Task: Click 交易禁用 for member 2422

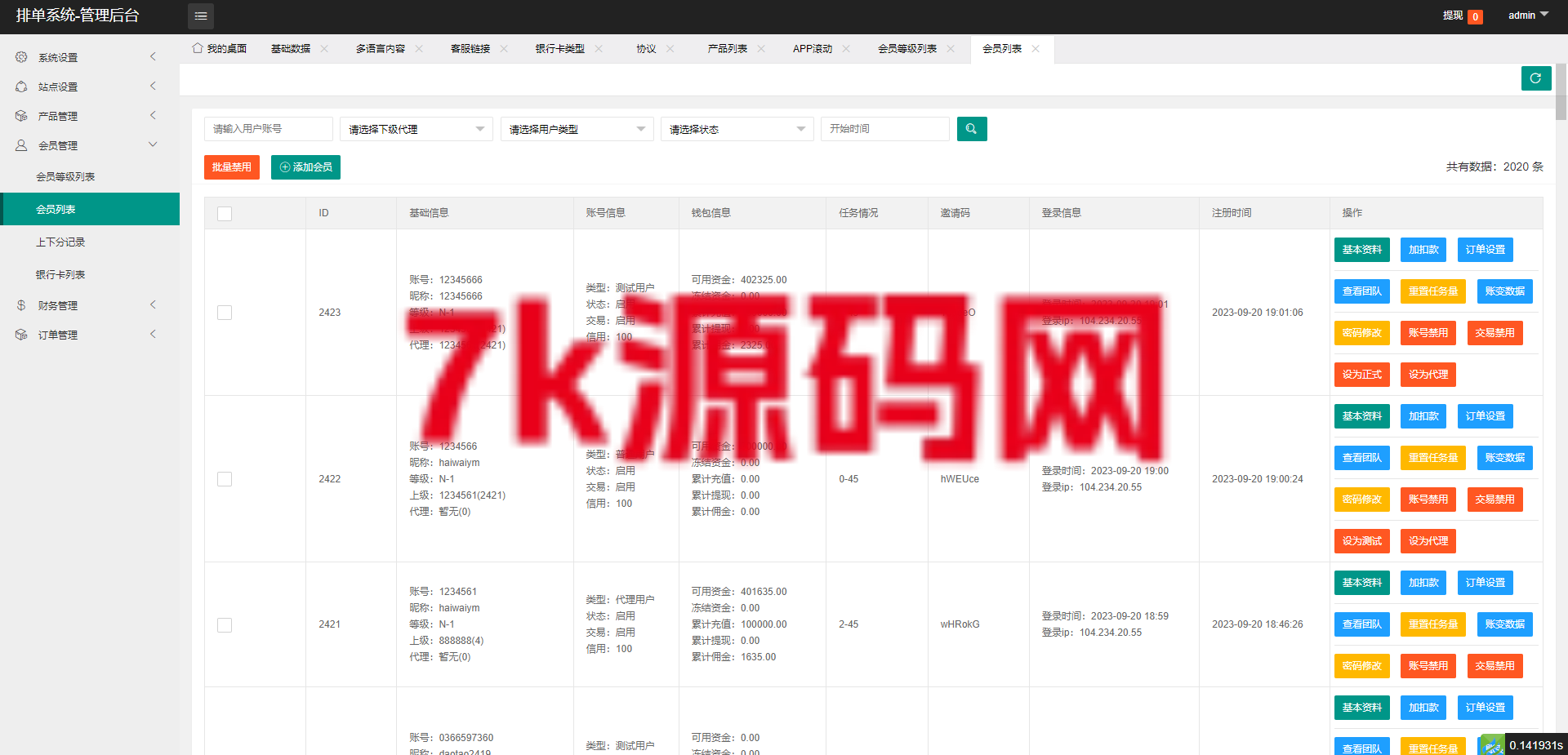Action: 1495,500
